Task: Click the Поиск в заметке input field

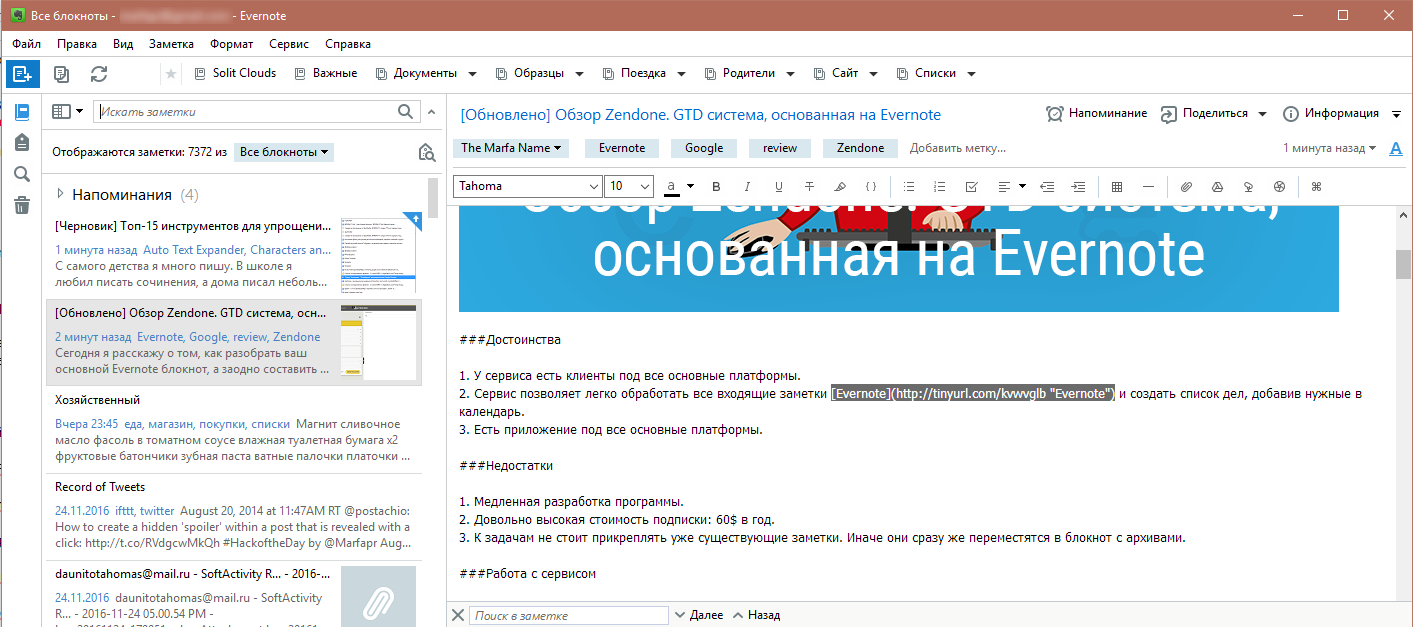Action: pyautogui.click(x=569, y=614)
